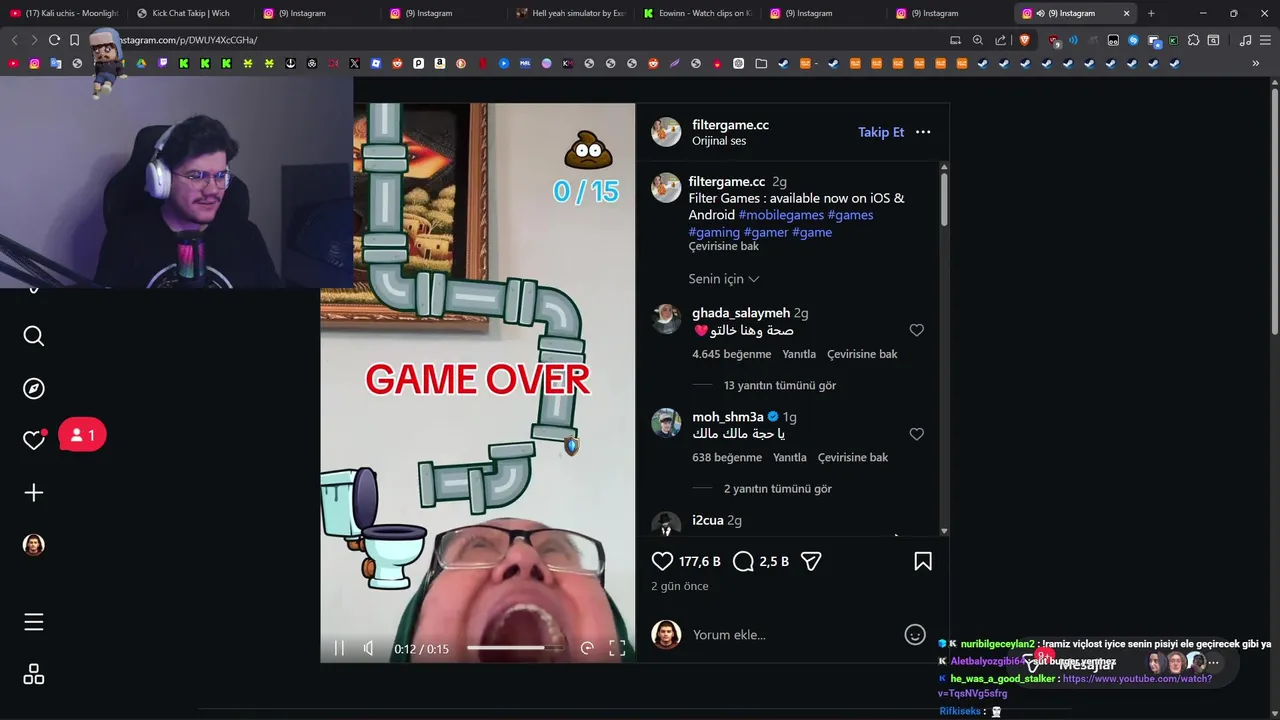1280x720 pixels.
Task: Open the X bookmark in bookmarks bar
Action: pos(354,63)
